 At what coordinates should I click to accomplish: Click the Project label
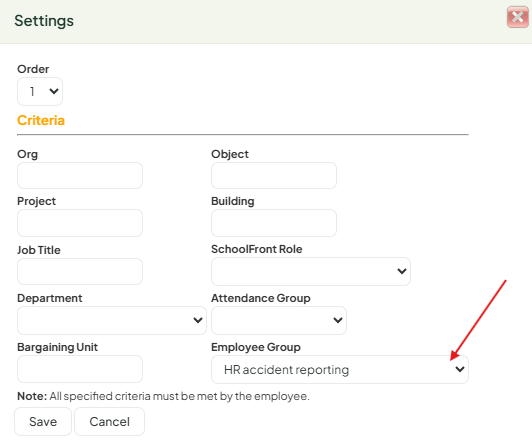click(37, 201)
